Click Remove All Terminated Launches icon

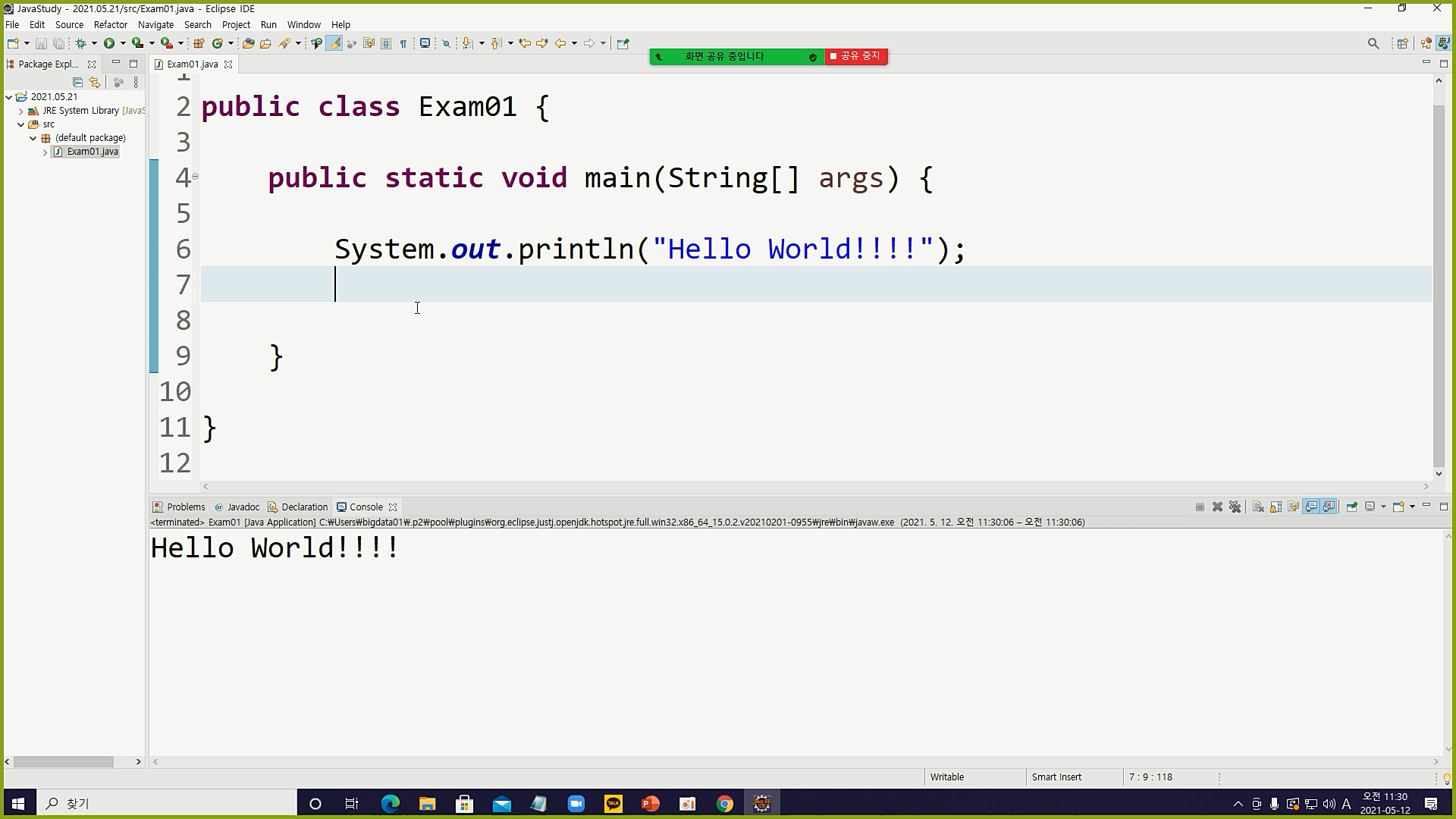click(x=1235, y=507)
